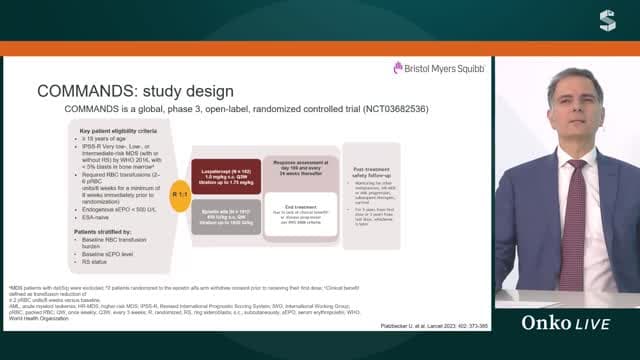This screenshot has height=360, width=640.
Task: Click the yellow R 1:1 randomization circle
Action: (180, 195)
